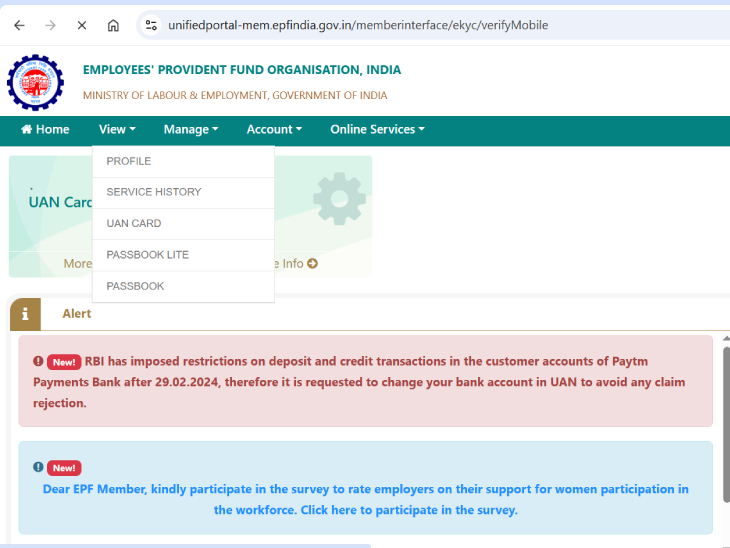This screenshot has height=548, width=730.
Task: Click the gear icon on UAN card
Action: click(x=339, y=198)
